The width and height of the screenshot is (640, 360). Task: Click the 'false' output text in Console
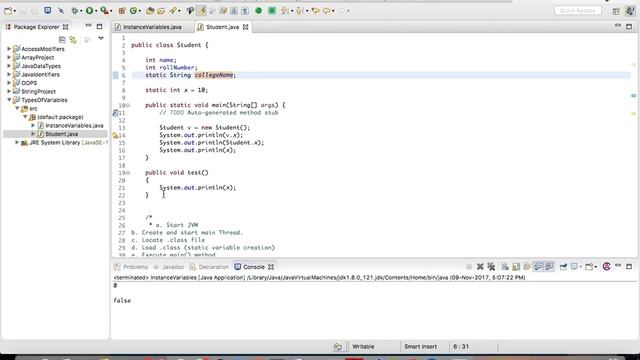click(x=122, y=300)
